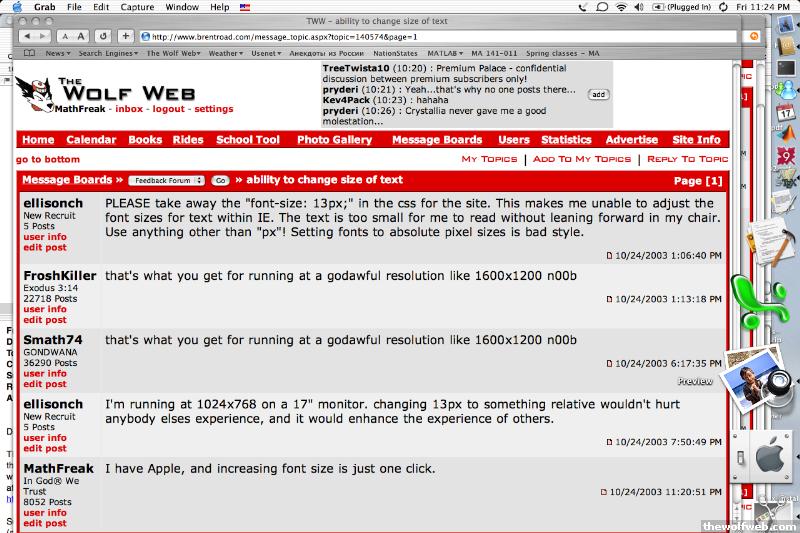Open the Window menu

tap(182, 7)
